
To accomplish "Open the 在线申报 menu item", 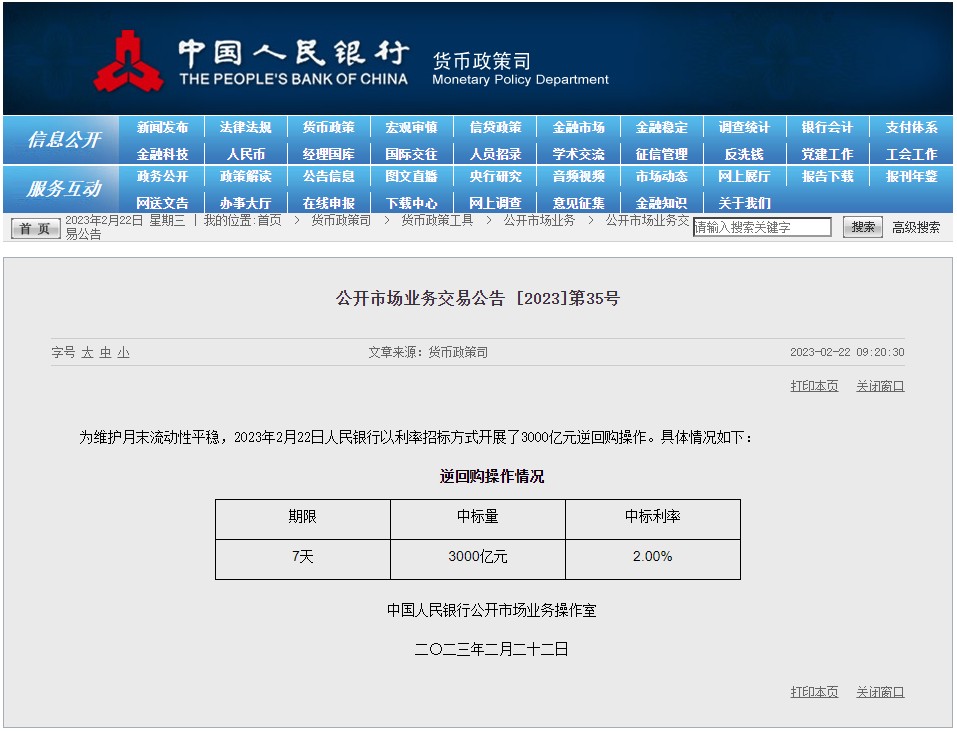I will [328, 203].
